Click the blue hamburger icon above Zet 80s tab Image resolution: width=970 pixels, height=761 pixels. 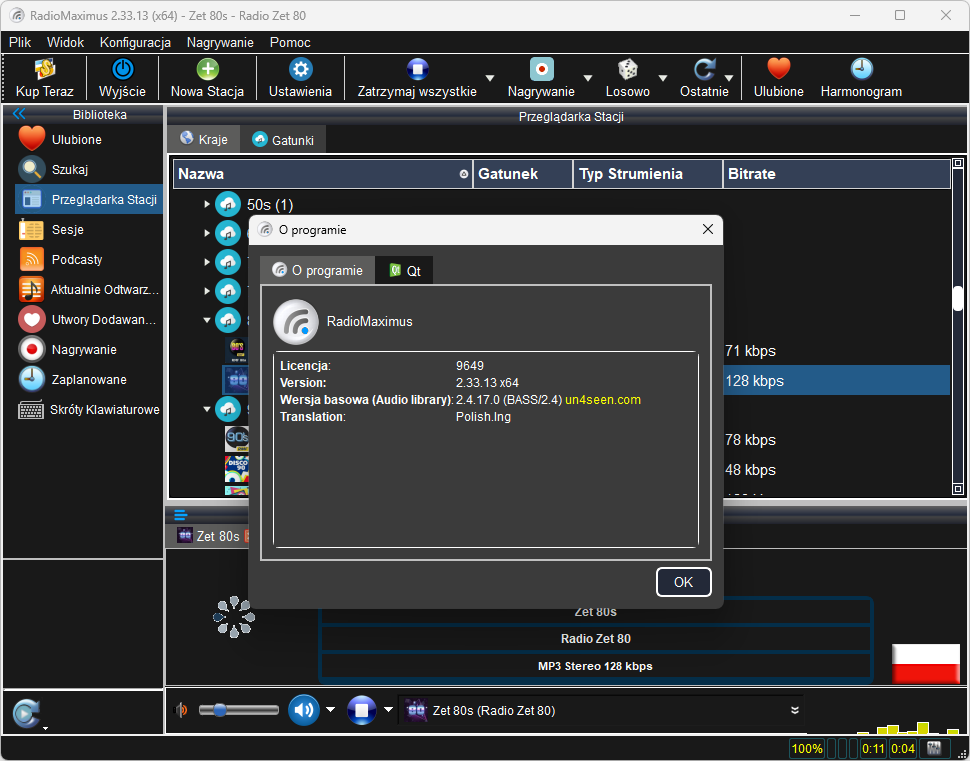pyautogui.click(x=181, y=515)
